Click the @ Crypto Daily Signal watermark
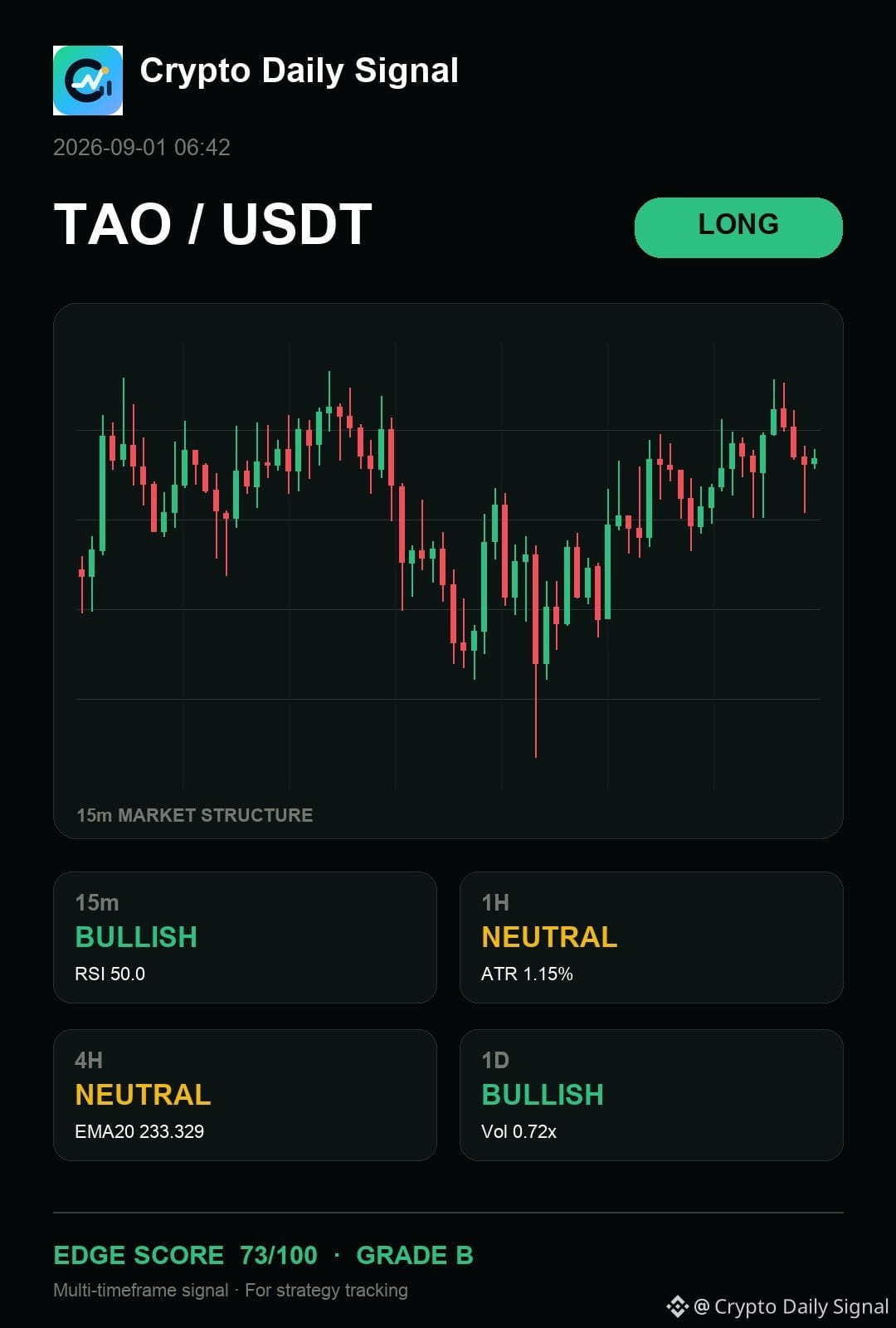The height and width of the screenshot is (1328, 896). [x=791, y=1306]
